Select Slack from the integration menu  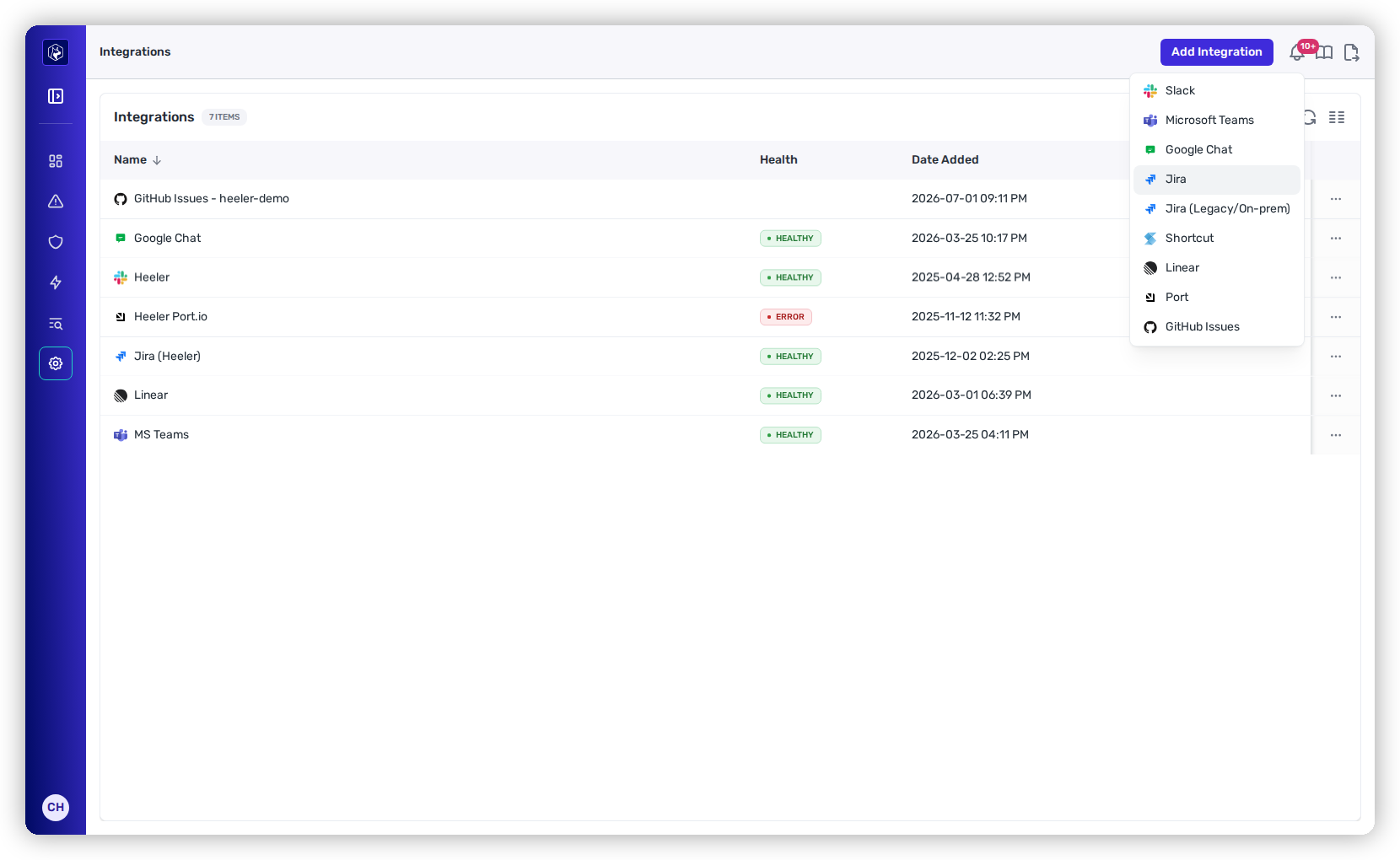tap(1217, 91)
